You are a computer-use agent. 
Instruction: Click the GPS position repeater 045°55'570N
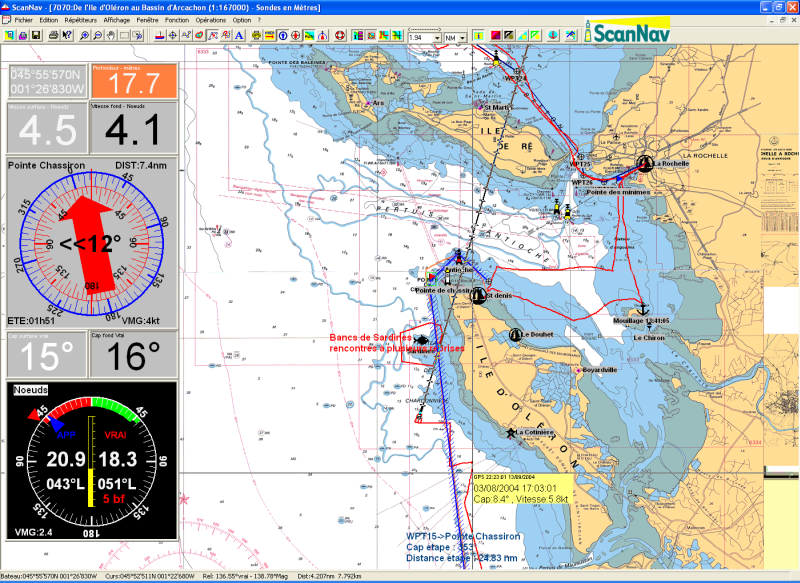tap(48, 81)
